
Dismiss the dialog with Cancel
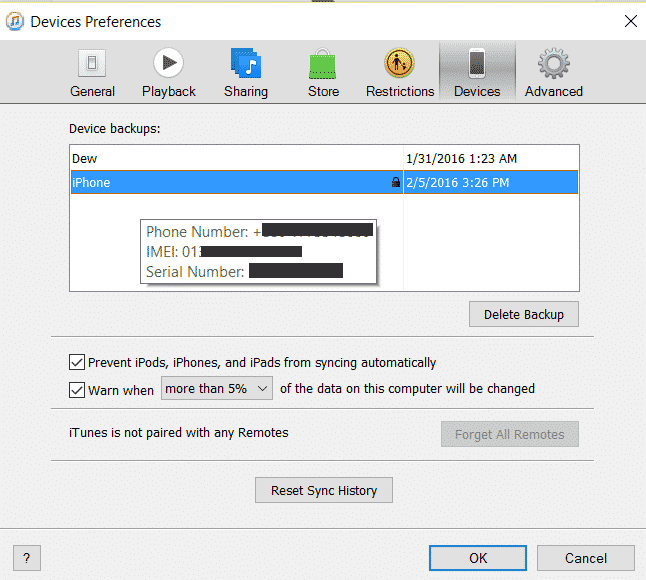point(585,558)
